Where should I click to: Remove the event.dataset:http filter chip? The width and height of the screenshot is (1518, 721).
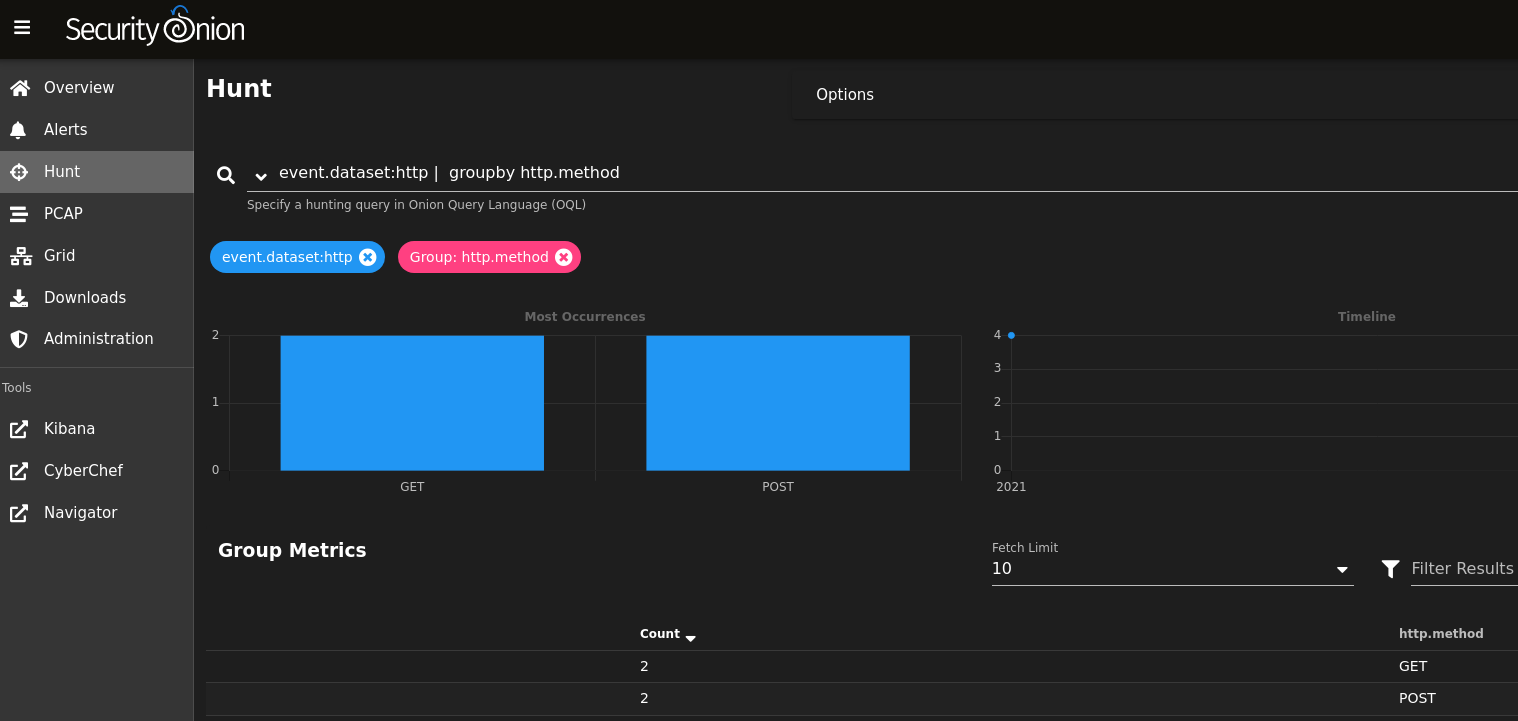point(367,257)
